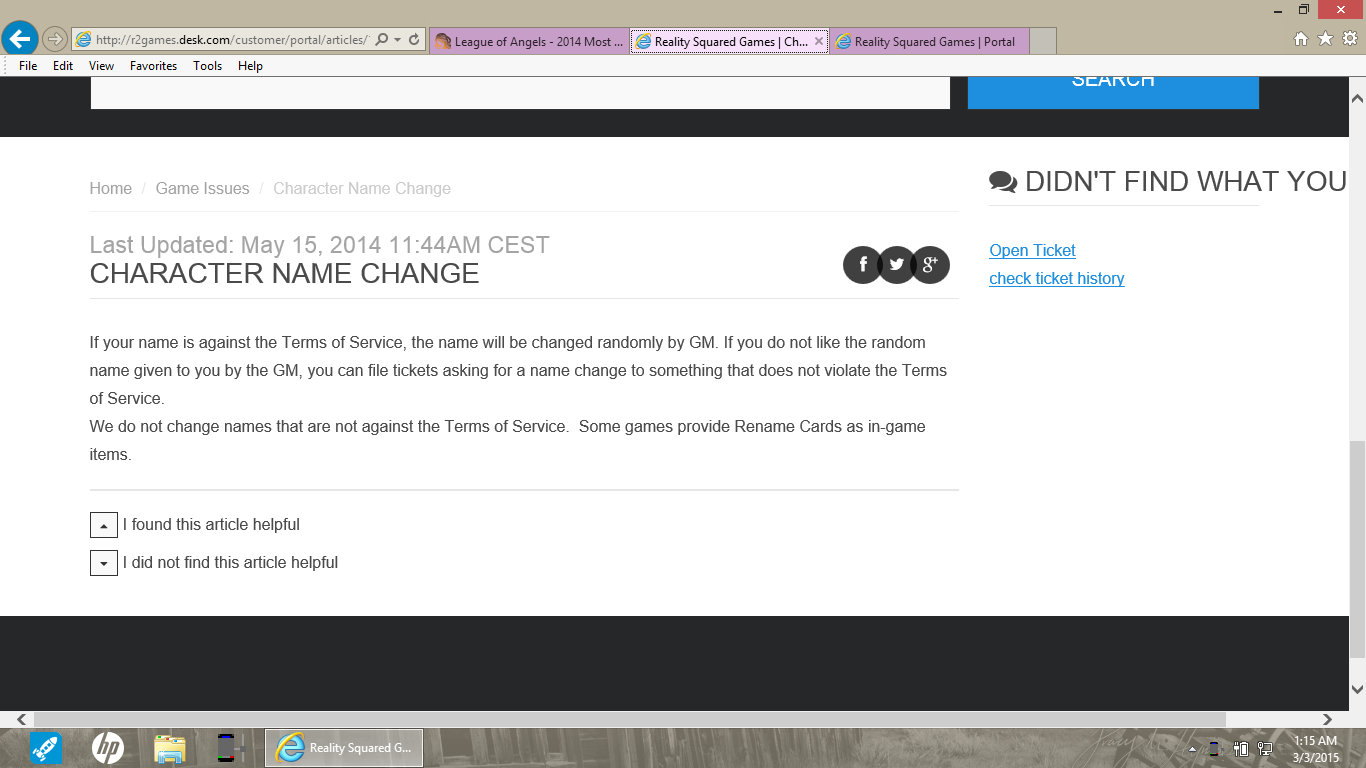Switch to Reality Squared Games Portal tab
This screenshot has height=768, width=1366.
(930, 41)
